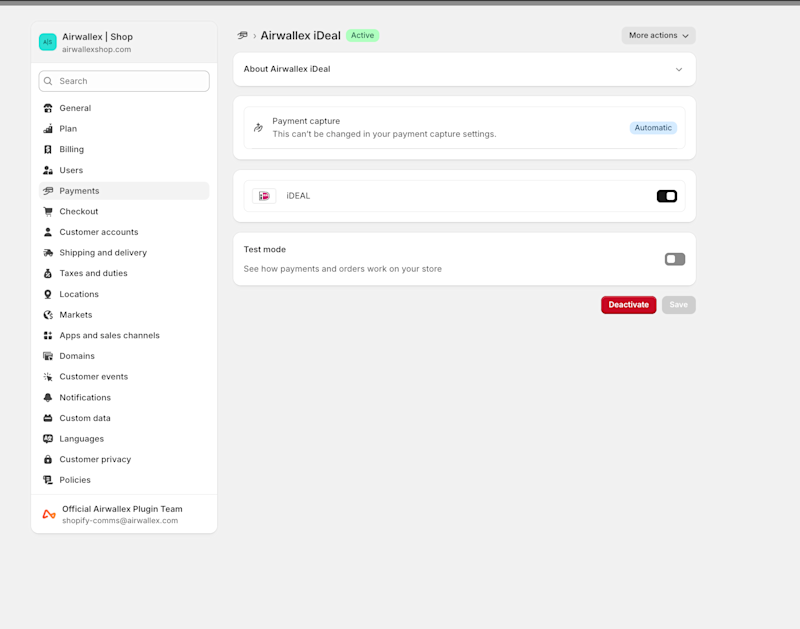Click the Notifications bell icon
800x629 pixels.
pyautogui.click(x=48, y=397)
